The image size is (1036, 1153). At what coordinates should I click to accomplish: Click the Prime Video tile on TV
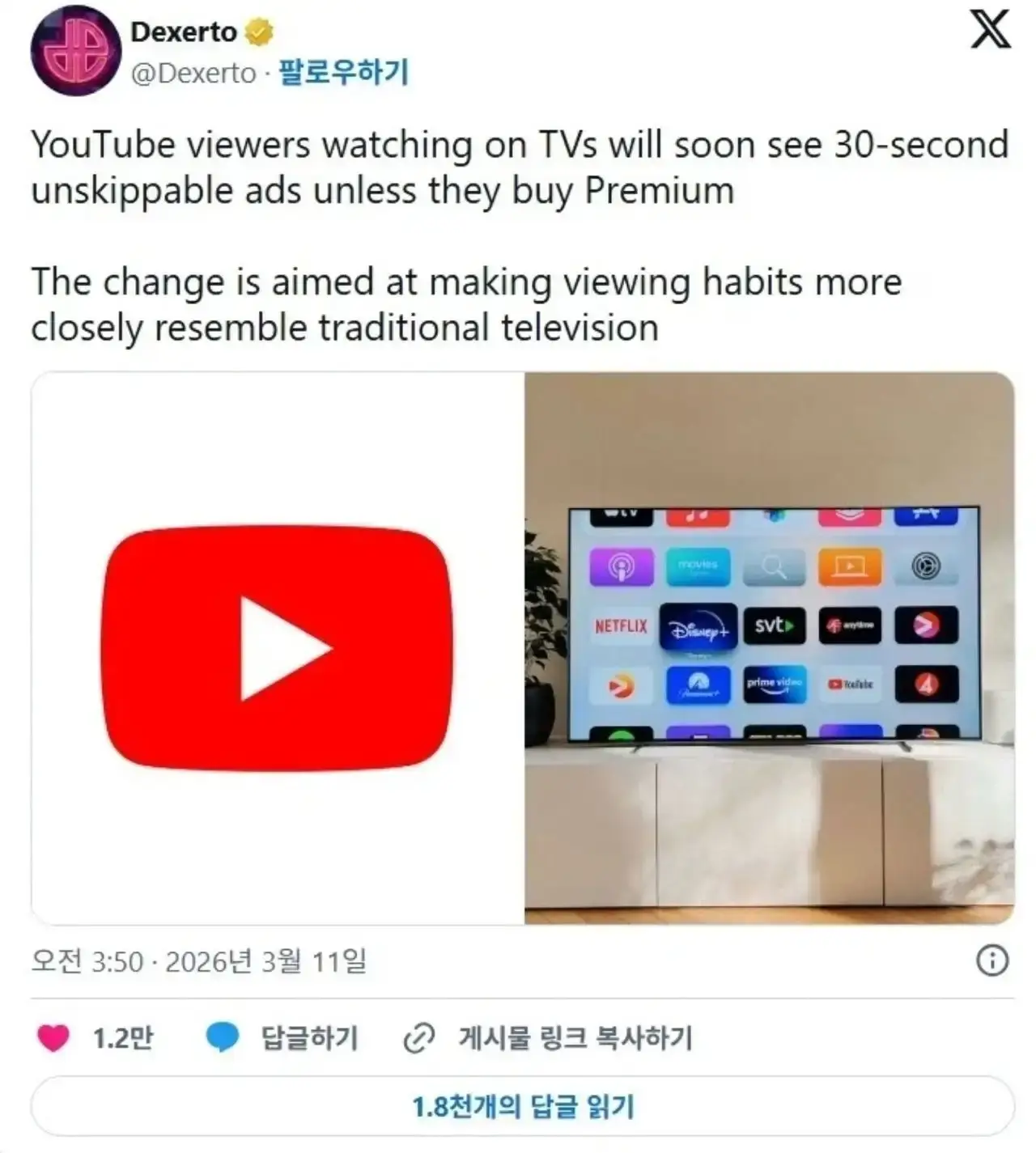click(x=775, y=685)
